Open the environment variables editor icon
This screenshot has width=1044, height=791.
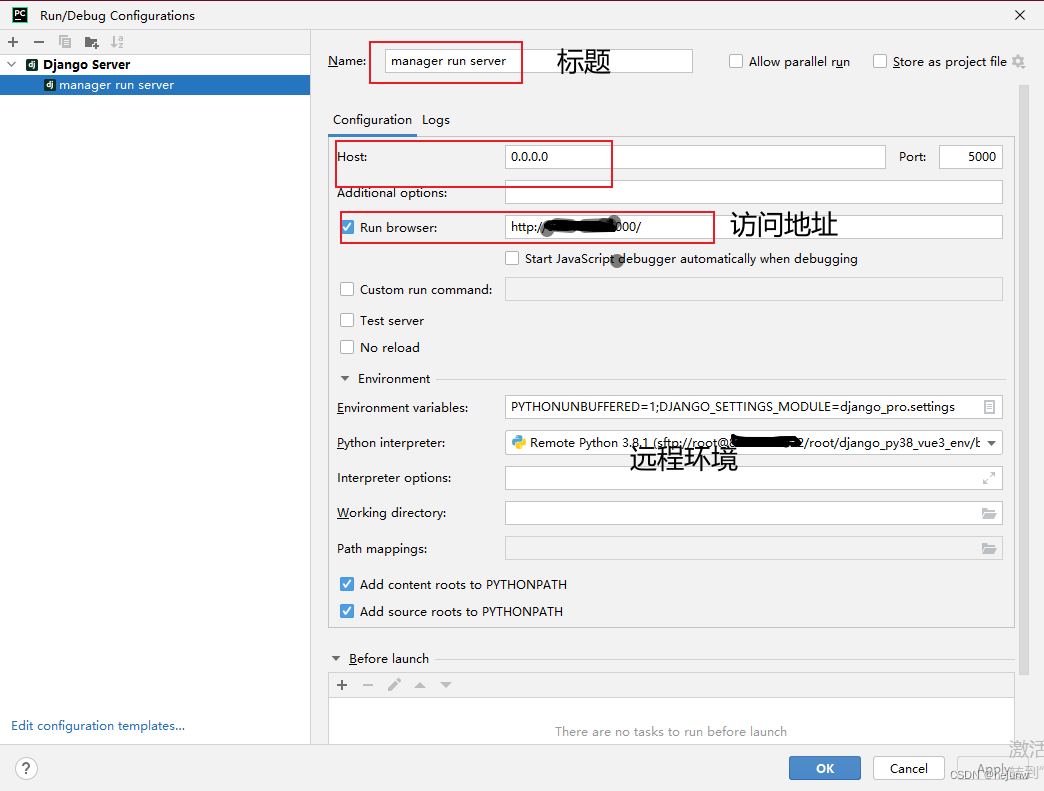tap(989, 407)
